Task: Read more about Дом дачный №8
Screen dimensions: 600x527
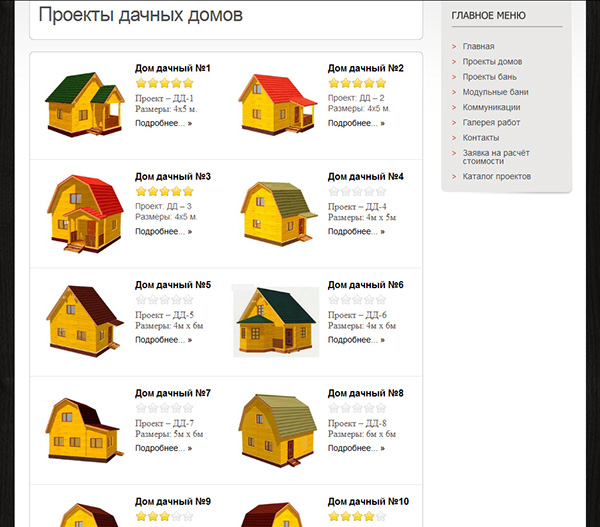Action: tap(356, 448)
